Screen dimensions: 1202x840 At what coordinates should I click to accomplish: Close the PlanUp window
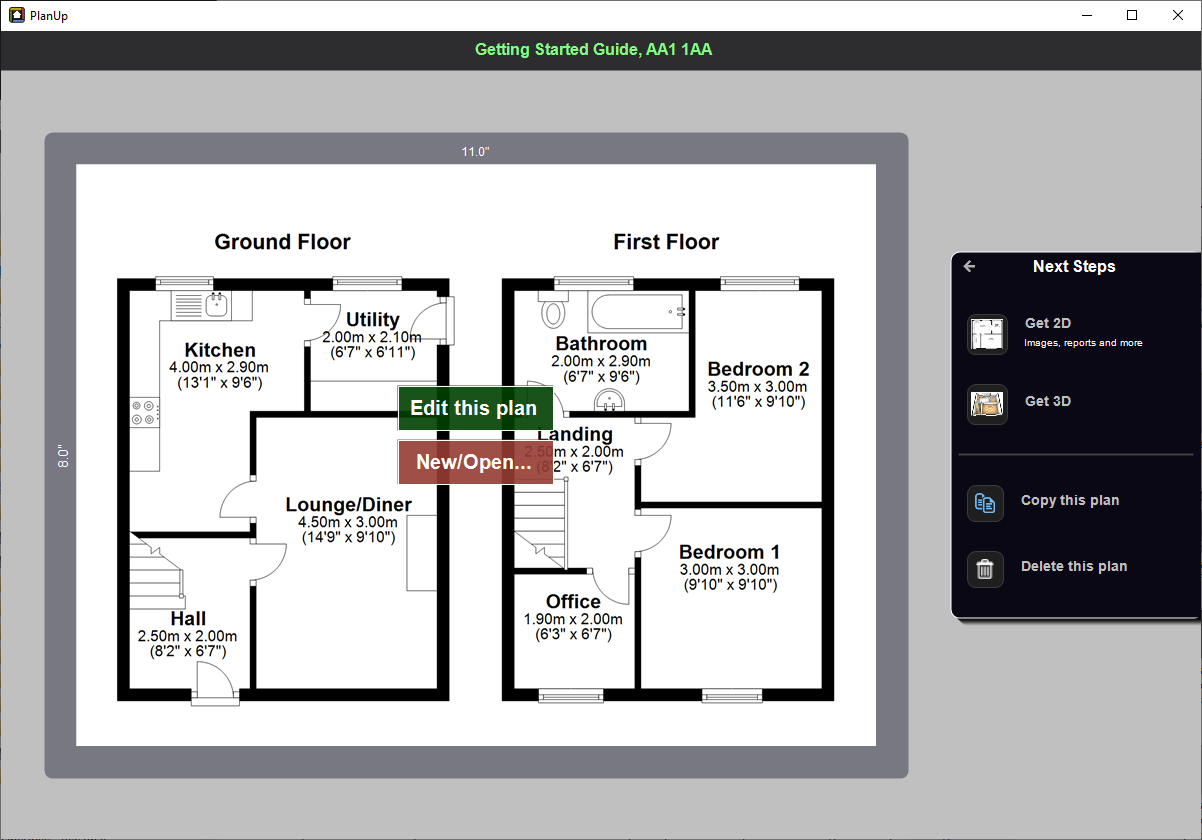click(x=1177, y=15)
